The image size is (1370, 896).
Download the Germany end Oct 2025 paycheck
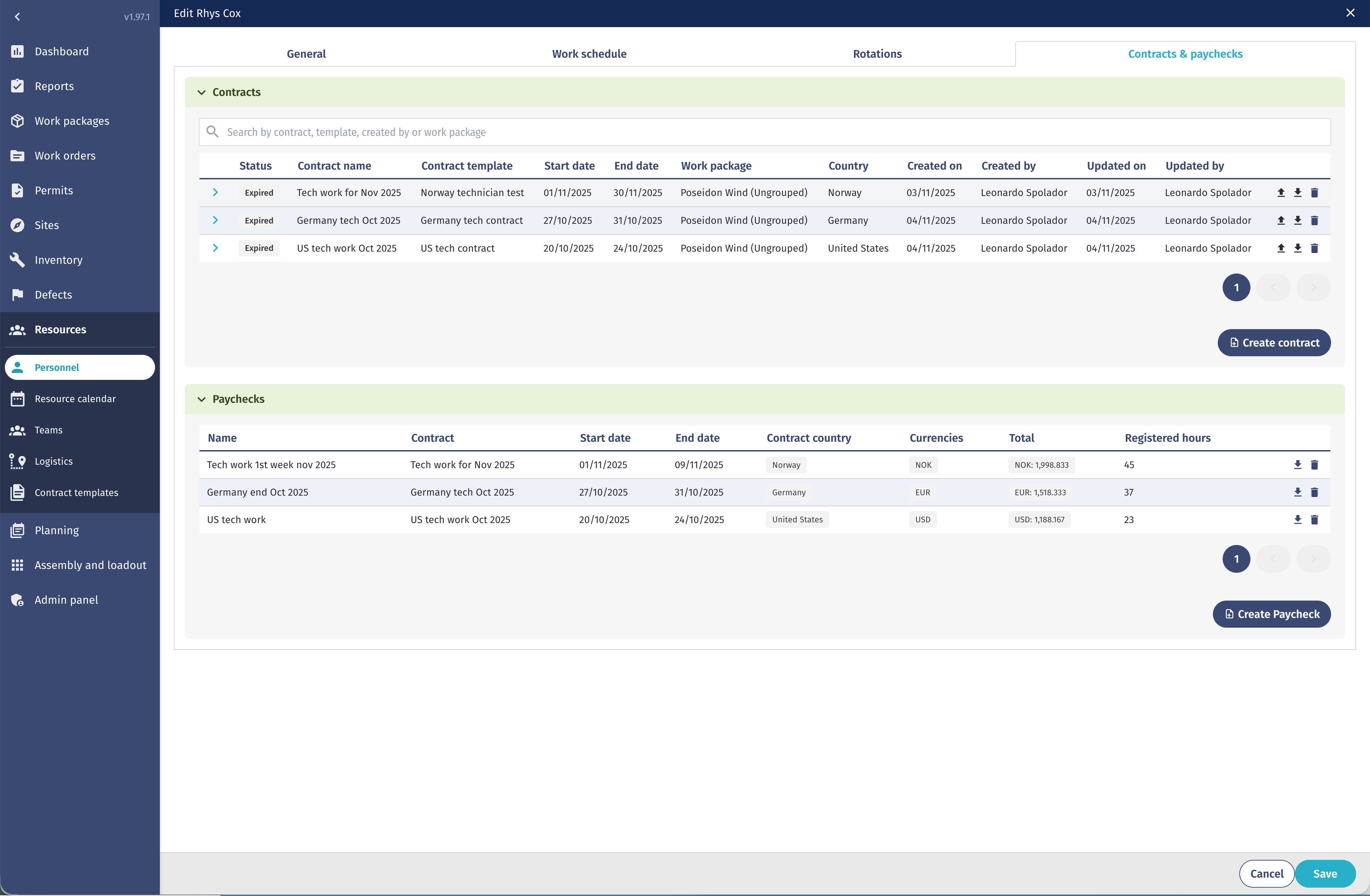tap(1297, 492)
